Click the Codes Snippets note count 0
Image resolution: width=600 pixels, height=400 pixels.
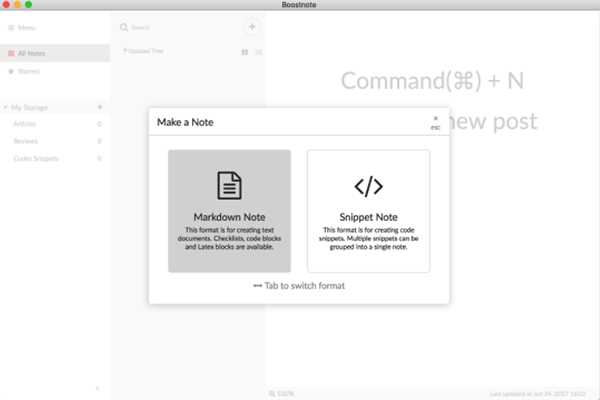coord(99,158)
